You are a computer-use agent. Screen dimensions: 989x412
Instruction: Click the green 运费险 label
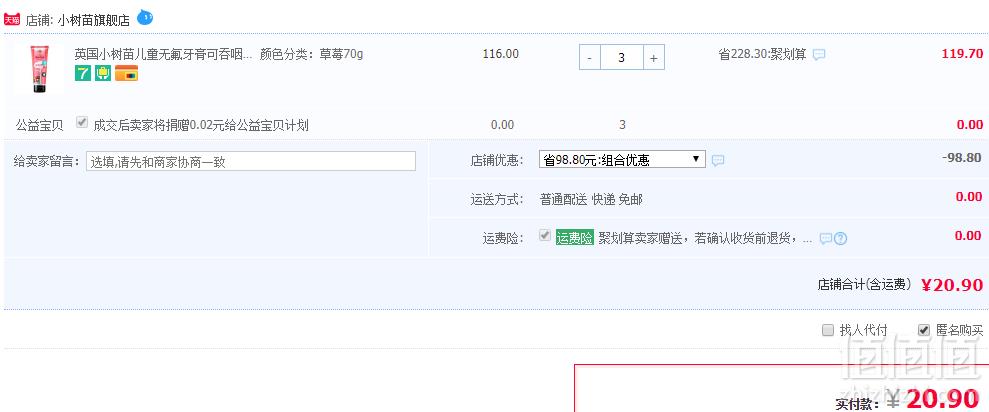click(575, 238)
